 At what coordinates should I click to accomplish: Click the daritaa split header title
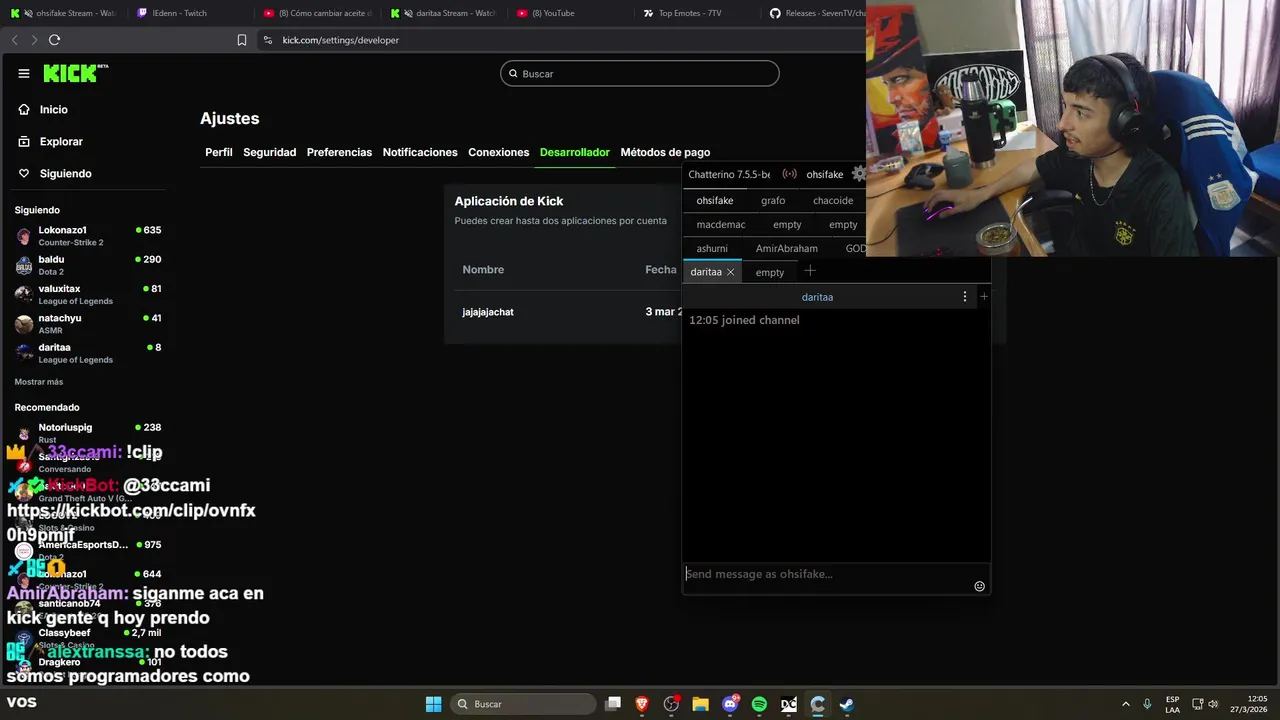(817, 297)
